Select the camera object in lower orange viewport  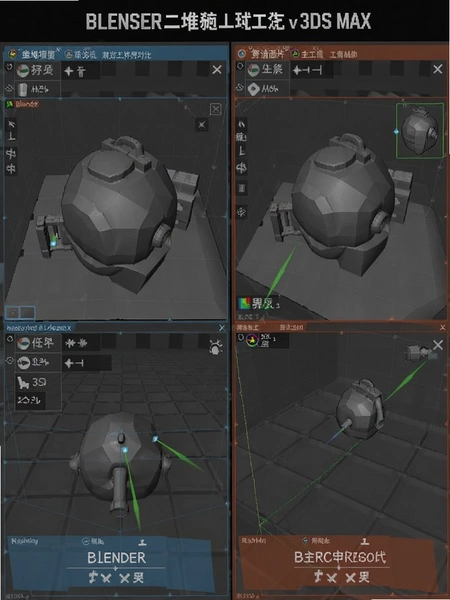[421, 352]
